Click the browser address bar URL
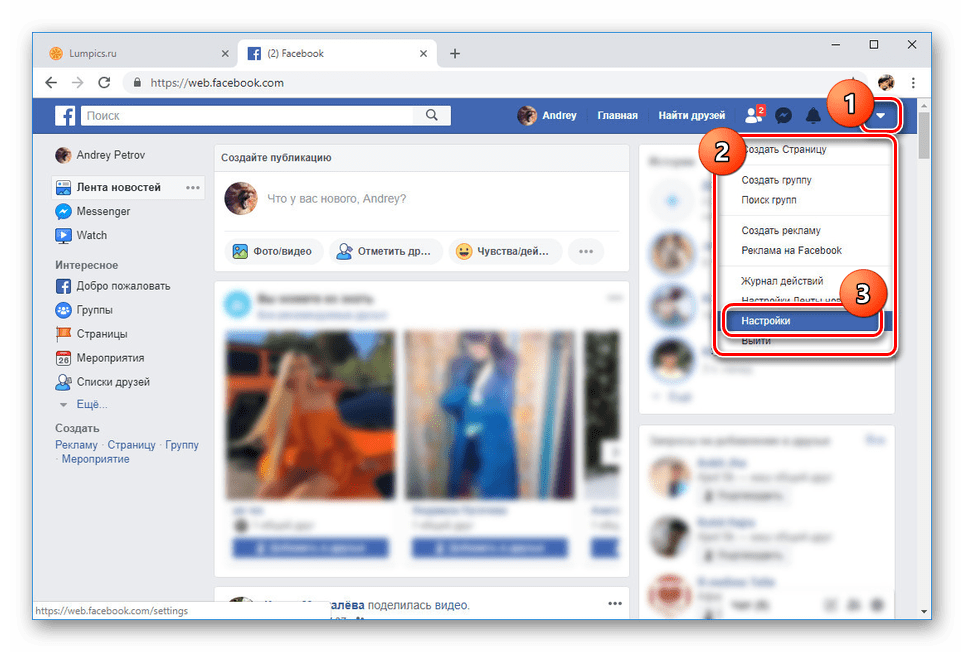Screen dimensions: 964x652 (217, 82)
